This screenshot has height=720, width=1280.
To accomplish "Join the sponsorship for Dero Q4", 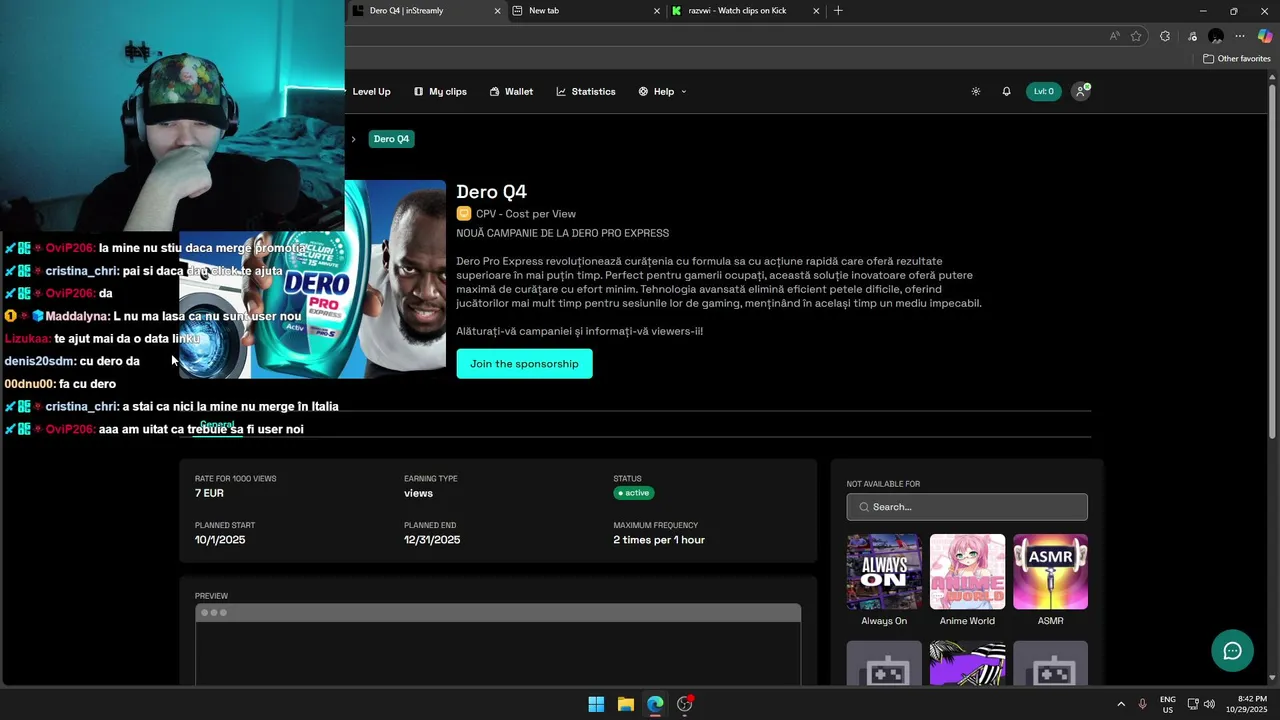I will (524, 363).
